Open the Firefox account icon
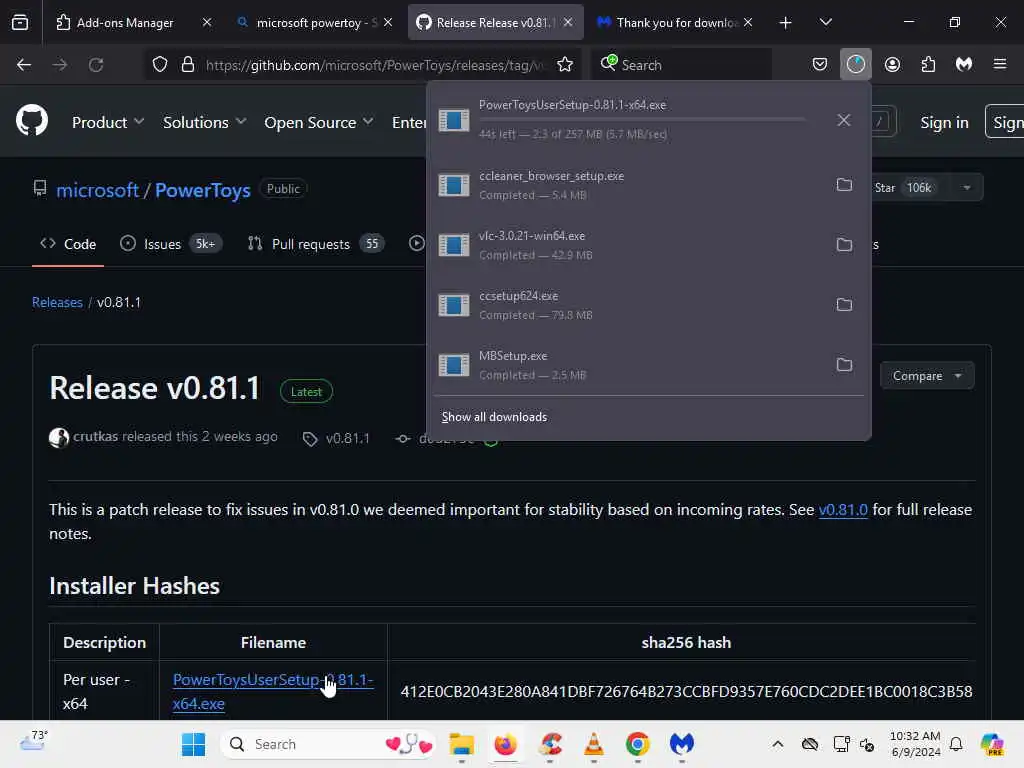The image size is (1024, 768). click(892, 65)
